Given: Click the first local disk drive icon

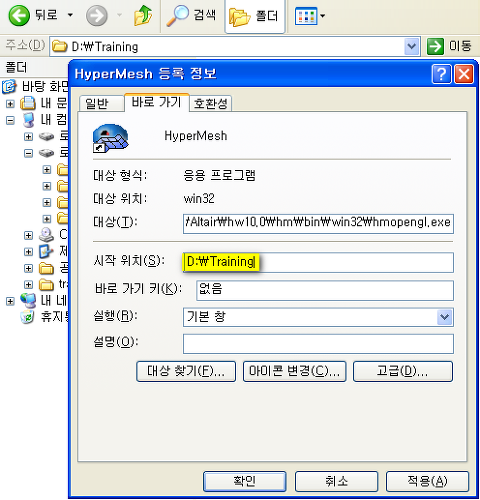Looking at the screenshot, I should 47,136.
